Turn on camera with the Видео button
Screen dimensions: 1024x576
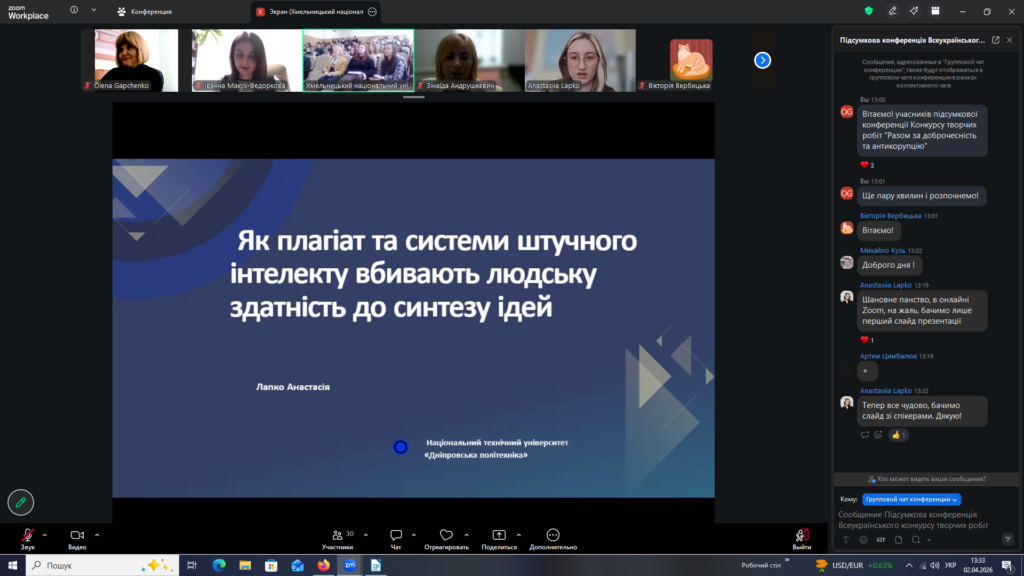coord(77,536)
